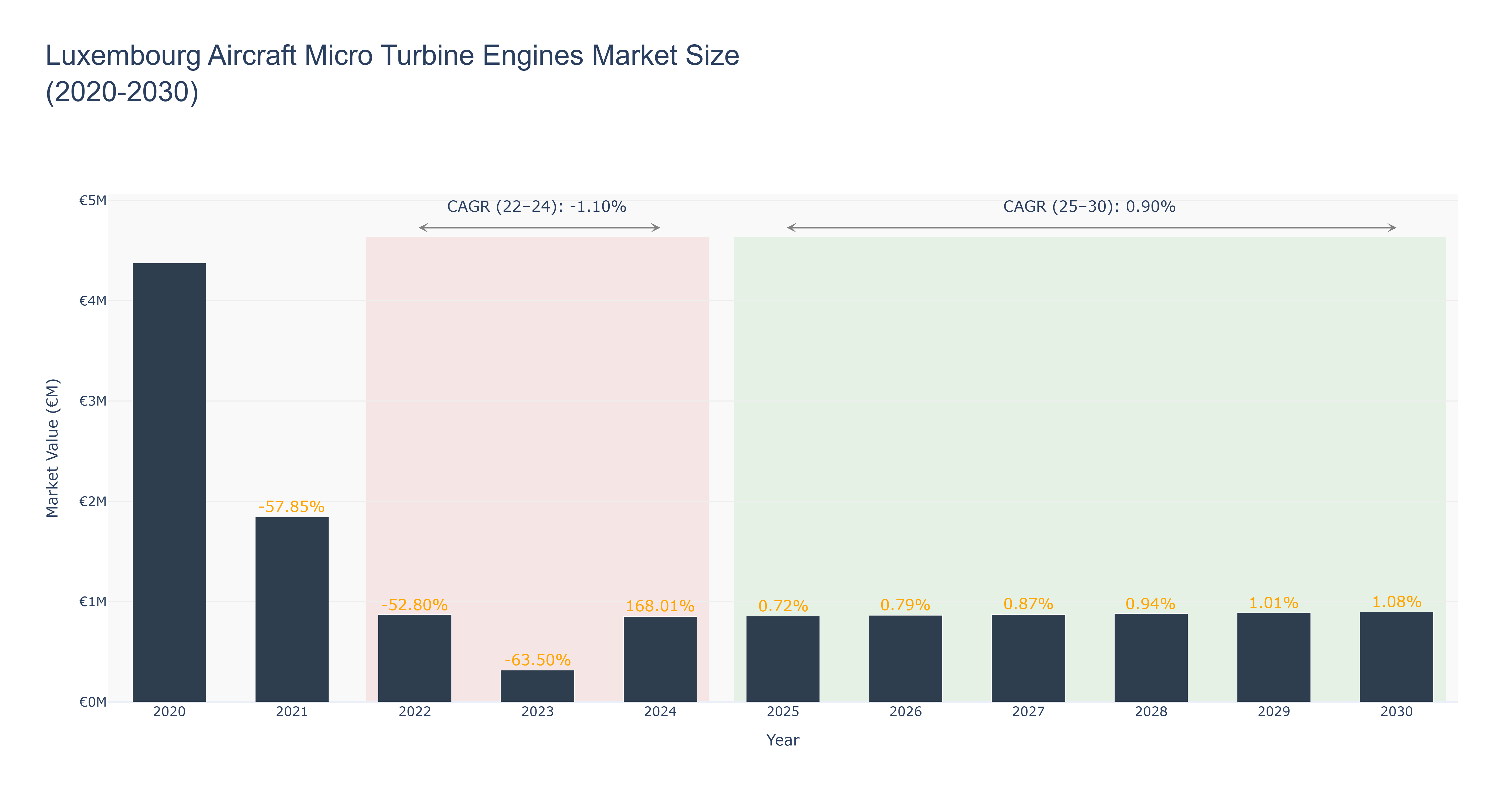Screen dimensions: 1512x810
Task: Click the €4M y-axis tick label
Action: 93,301
